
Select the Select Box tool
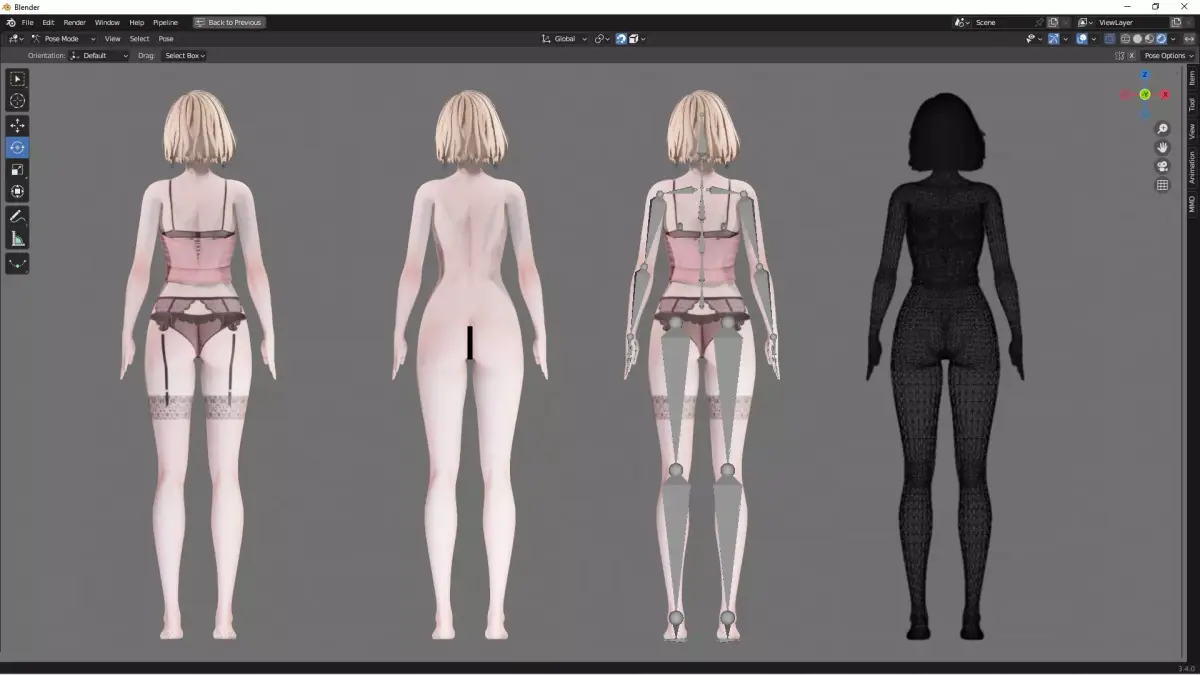tap(17, 79)
